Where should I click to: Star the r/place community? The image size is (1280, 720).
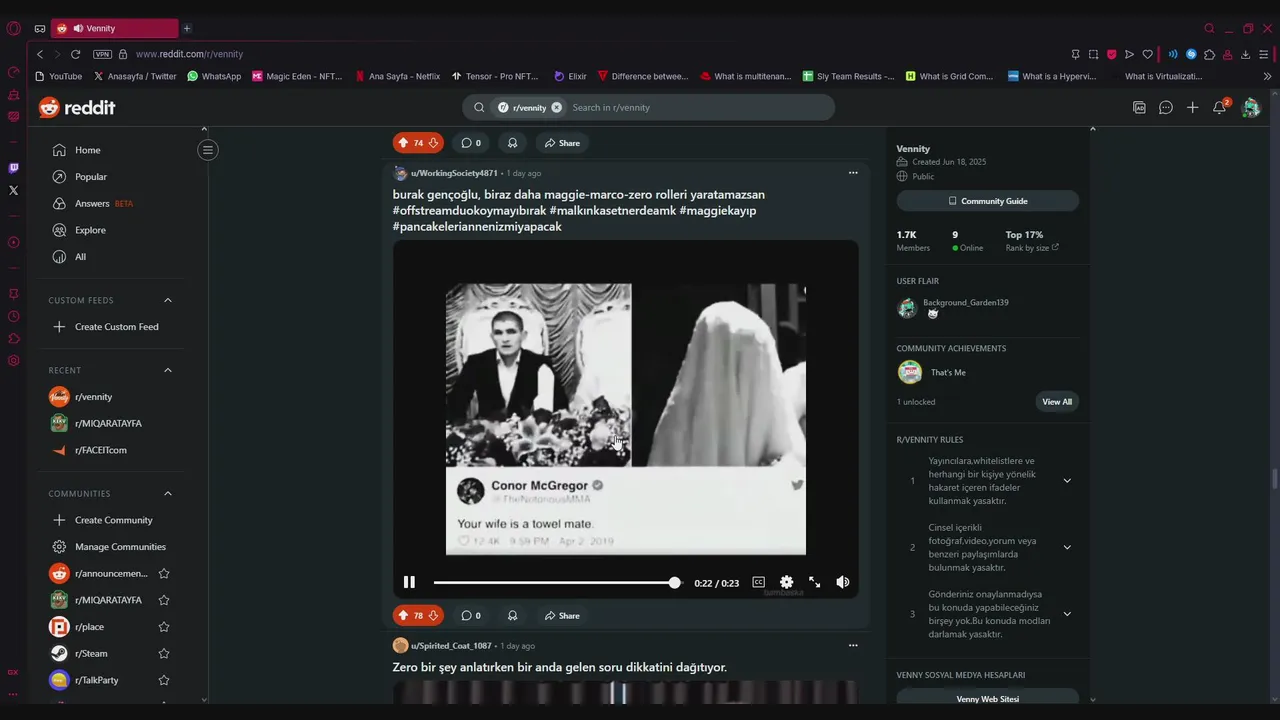[164, 627]
